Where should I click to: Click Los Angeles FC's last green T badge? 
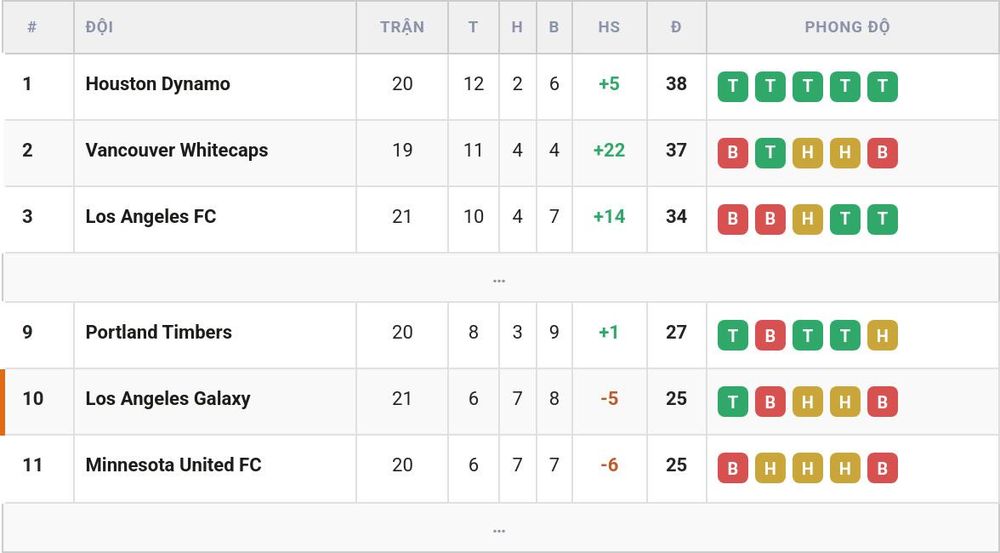pyautogui.click(x=882, y=219)
